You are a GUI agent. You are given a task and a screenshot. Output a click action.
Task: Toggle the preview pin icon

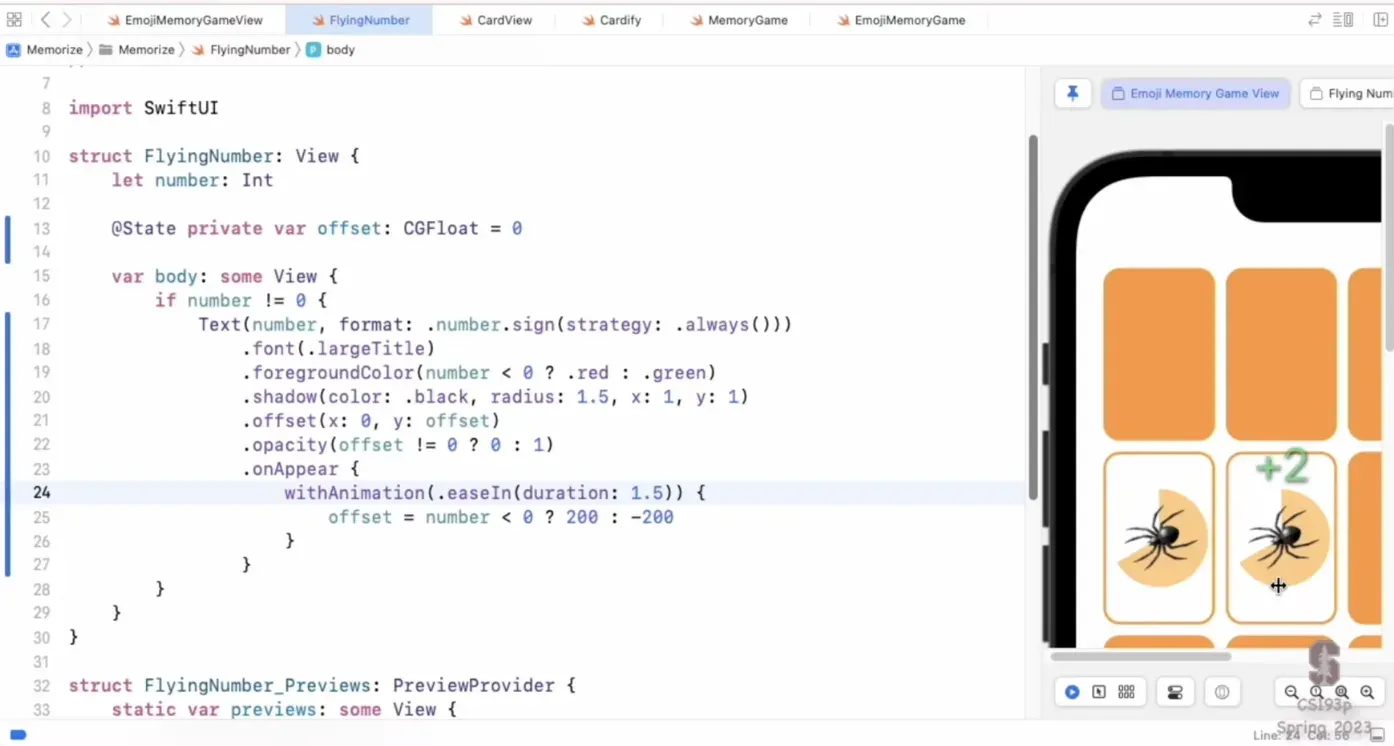pyautogui.click(x=1073, y=94)
